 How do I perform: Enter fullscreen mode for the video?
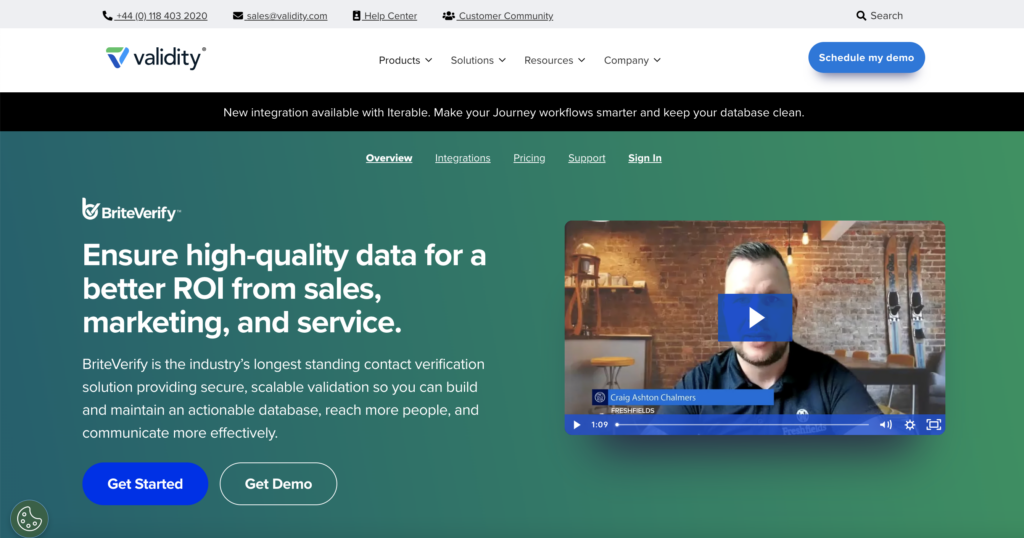(x=934, y=425)
